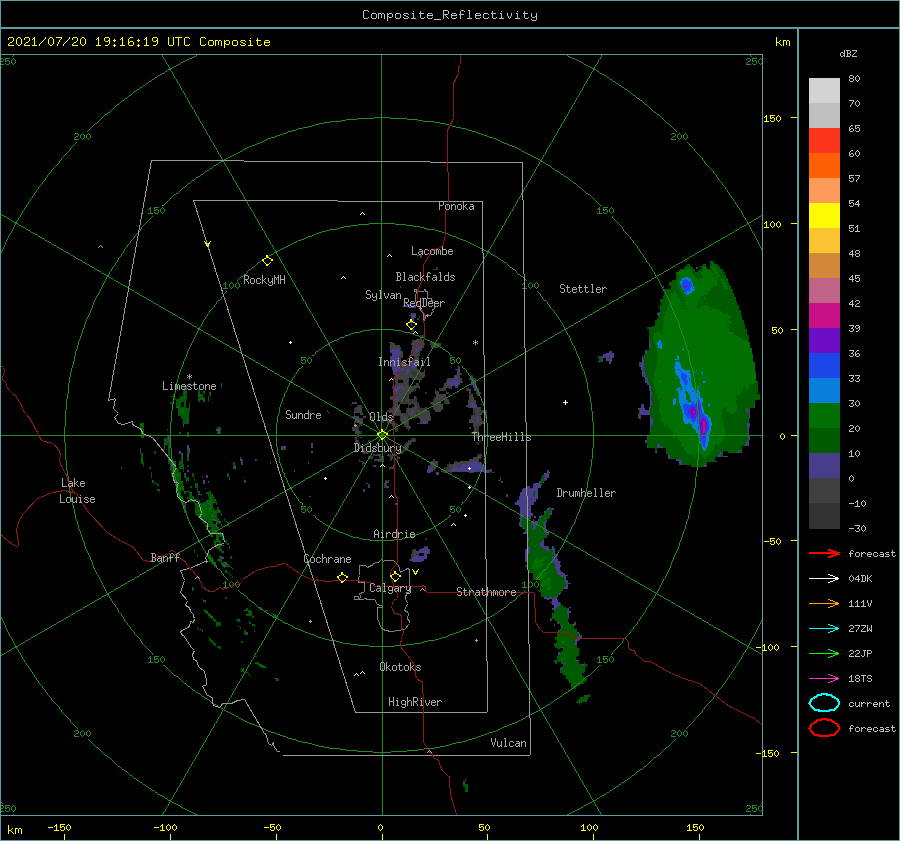Click the cyan 27ZW arrow legend icon
The image size is (900, 841).
click(825, 629)
